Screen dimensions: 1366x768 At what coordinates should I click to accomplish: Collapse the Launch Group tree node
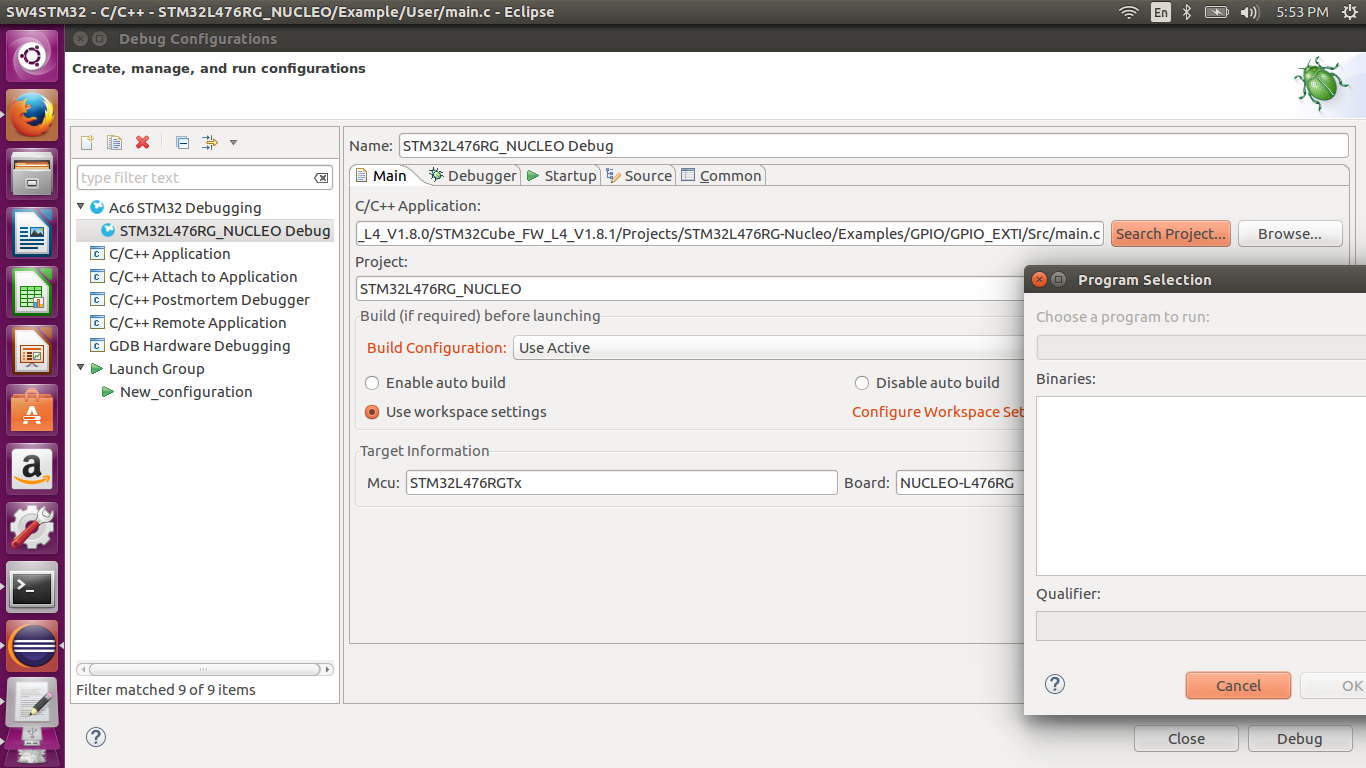(81, 368)
